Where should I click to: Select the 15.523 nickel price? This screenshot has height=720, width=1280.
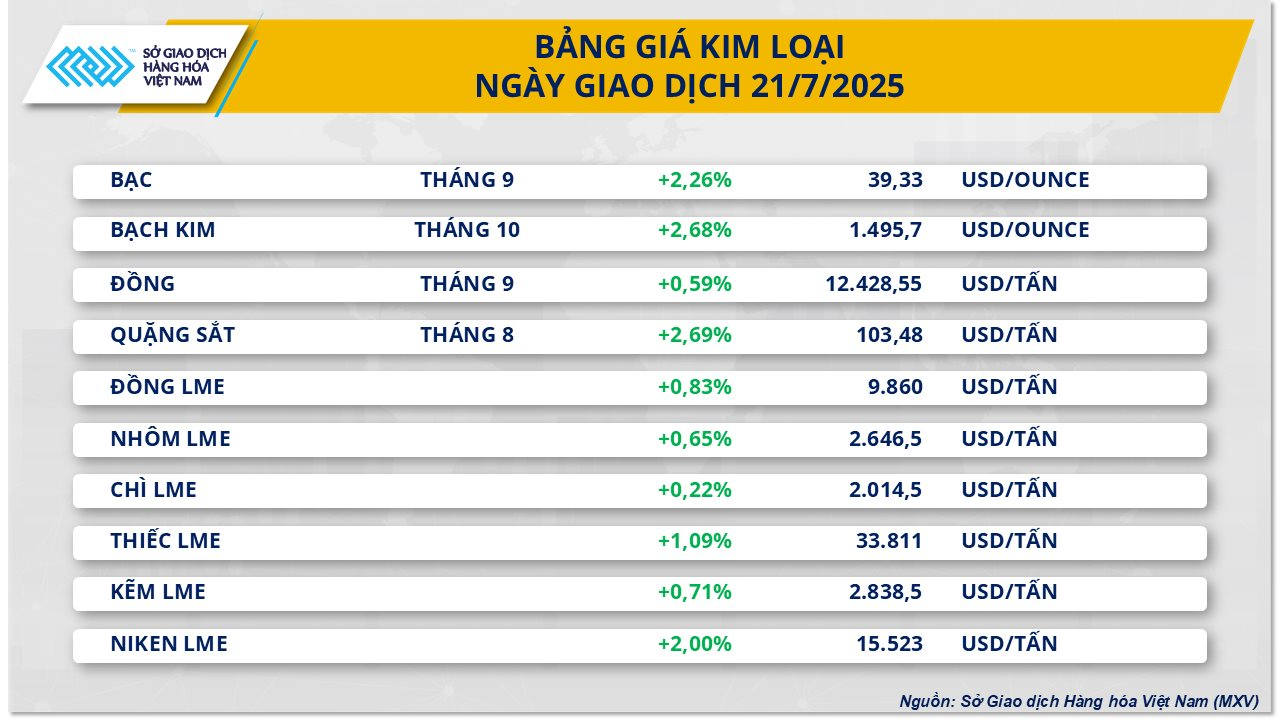tap(889, 644)
